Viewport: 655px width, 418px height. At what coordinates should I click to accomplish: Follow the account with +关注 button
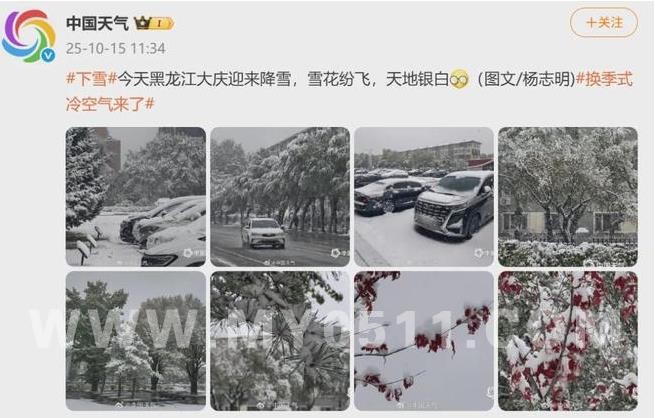coord(604,23)
